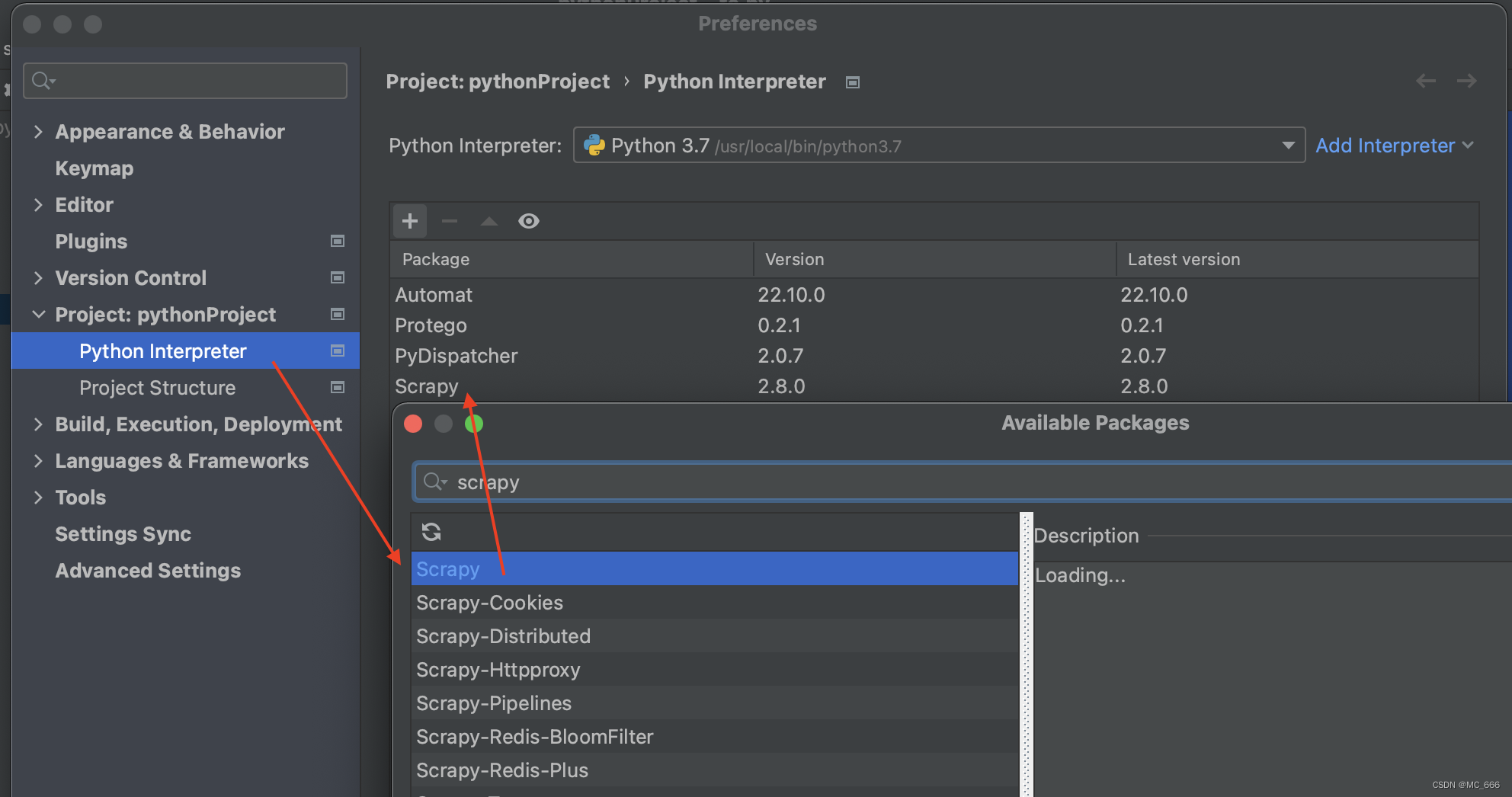Click the upgrade package up-arrow icon
1512x797 pixels.
(x=489, y=221)
